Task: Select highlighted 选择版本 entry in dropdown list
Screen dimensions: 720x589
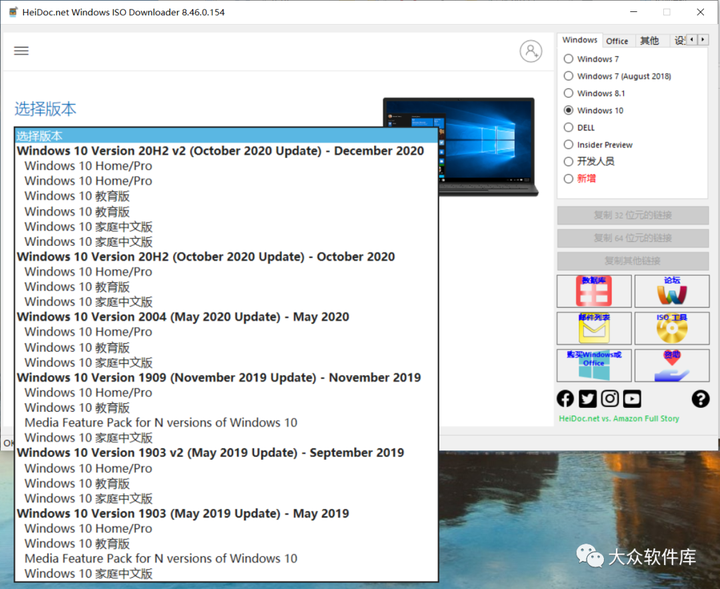Action: 226,135
